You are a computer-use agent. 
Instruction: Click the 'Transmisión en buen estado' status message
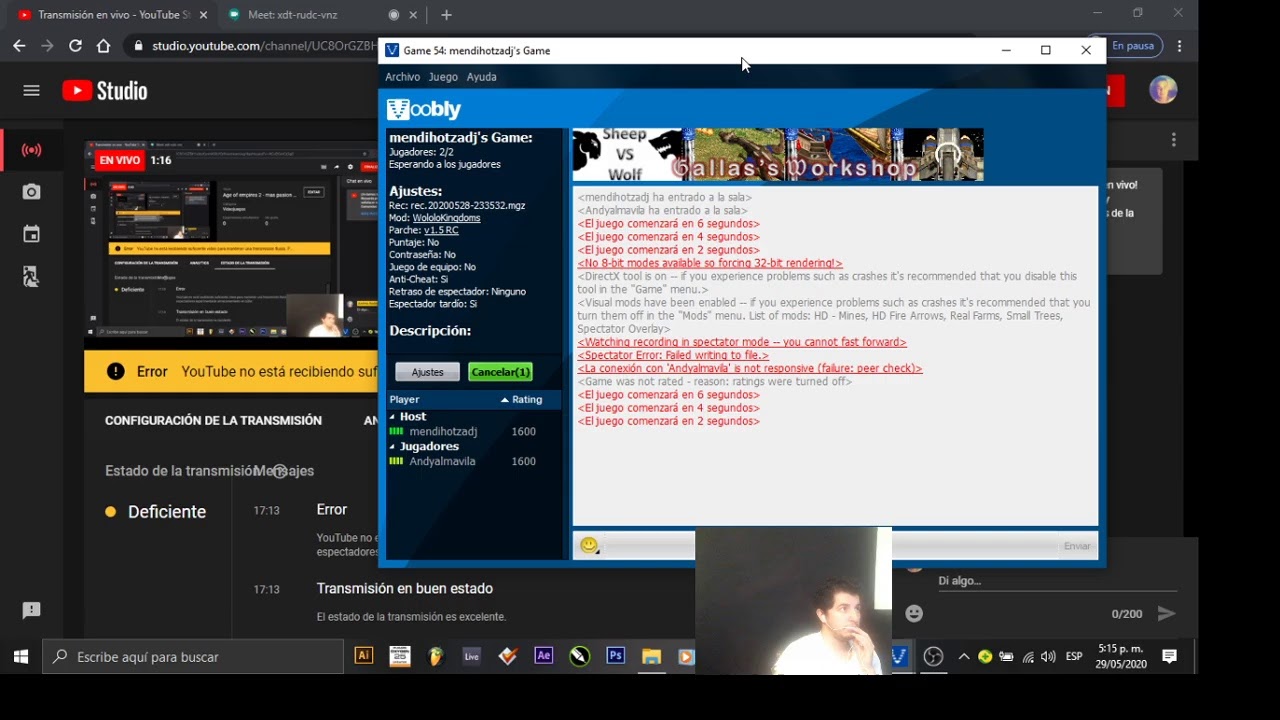coord(405,589)
